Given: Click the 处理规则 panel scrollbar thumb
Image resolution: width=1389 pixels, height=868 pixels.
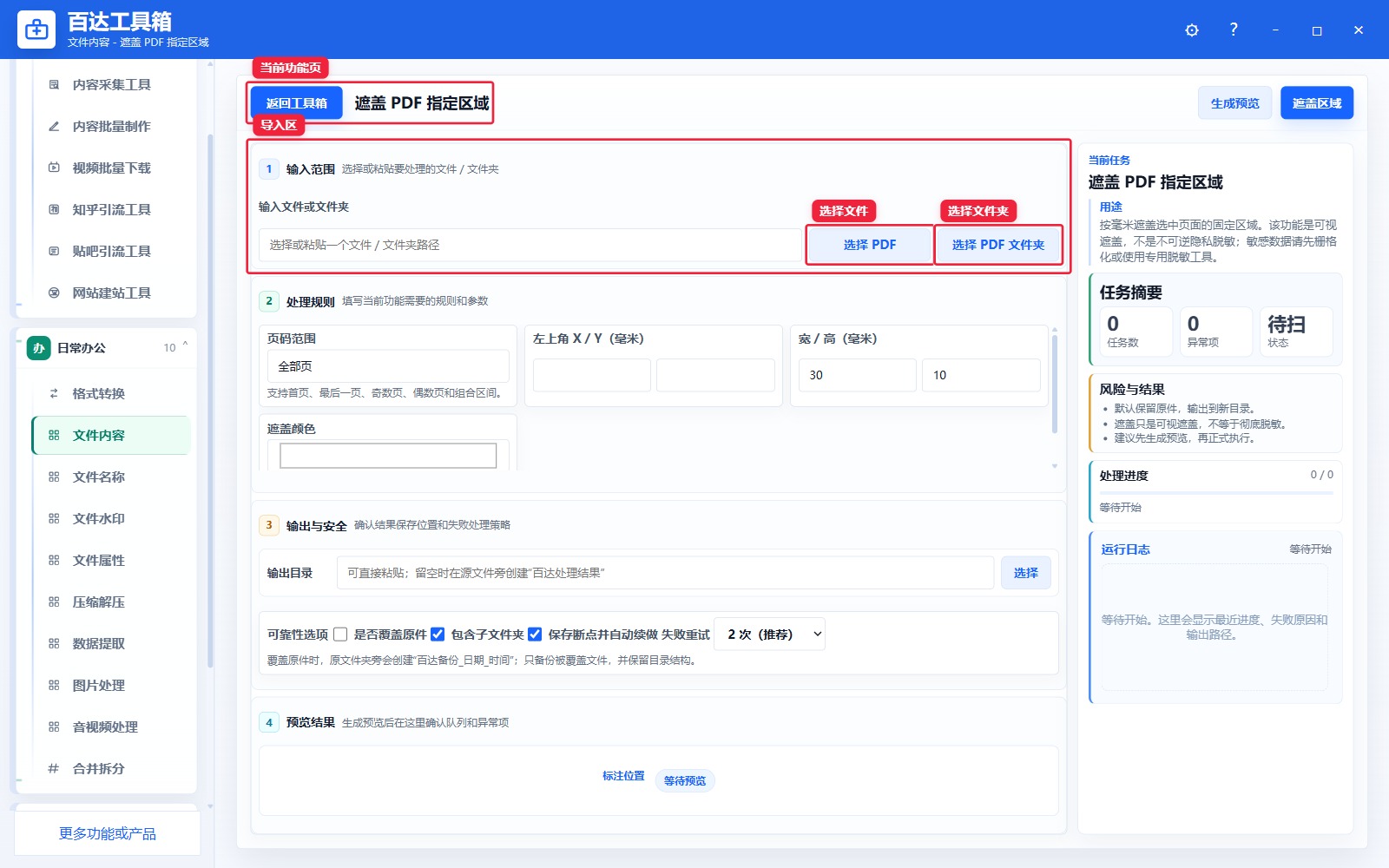Looking at the screenshot, I should tap(1055, 384).
